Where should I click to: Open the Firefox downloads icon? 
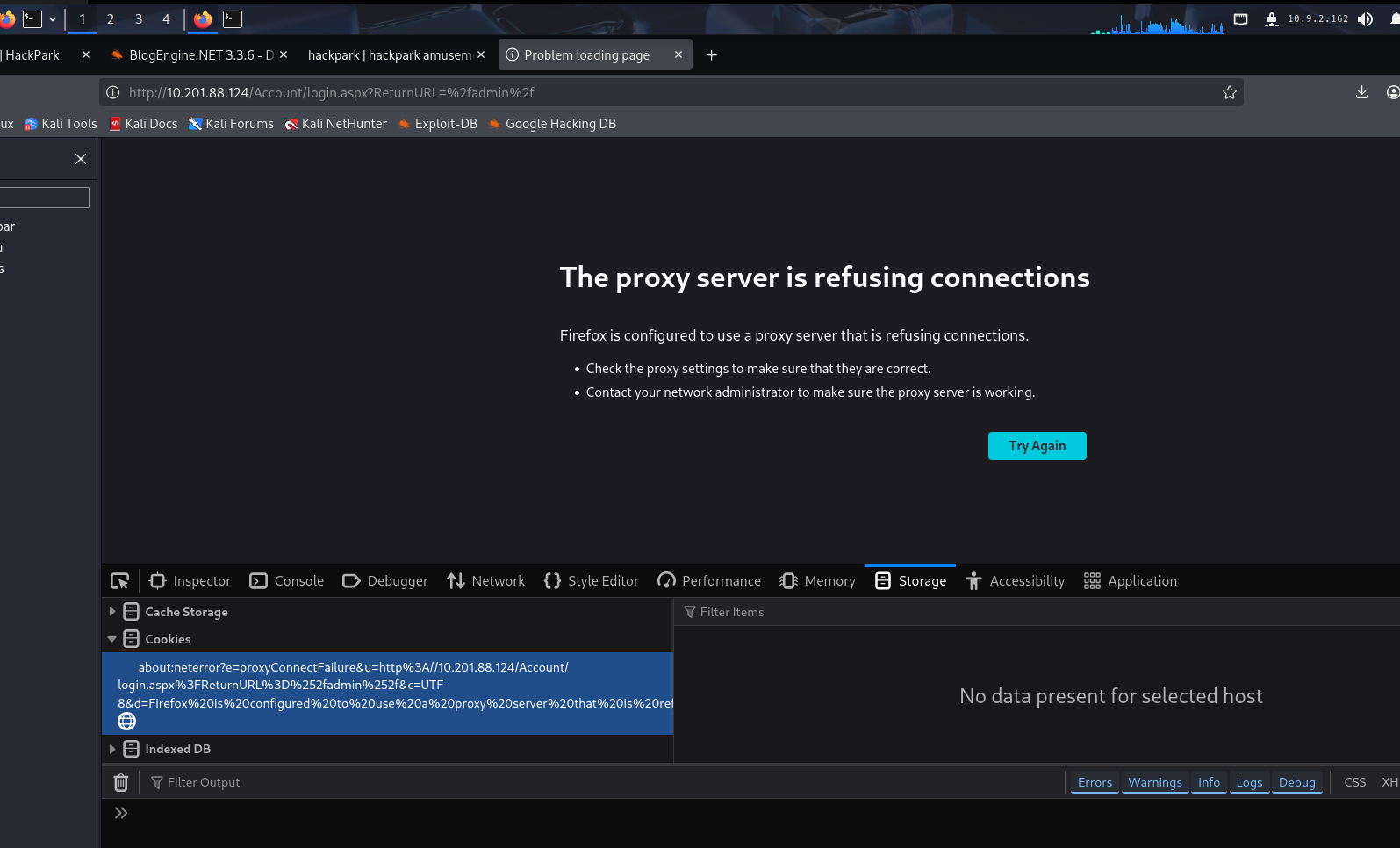[1361, 93]
